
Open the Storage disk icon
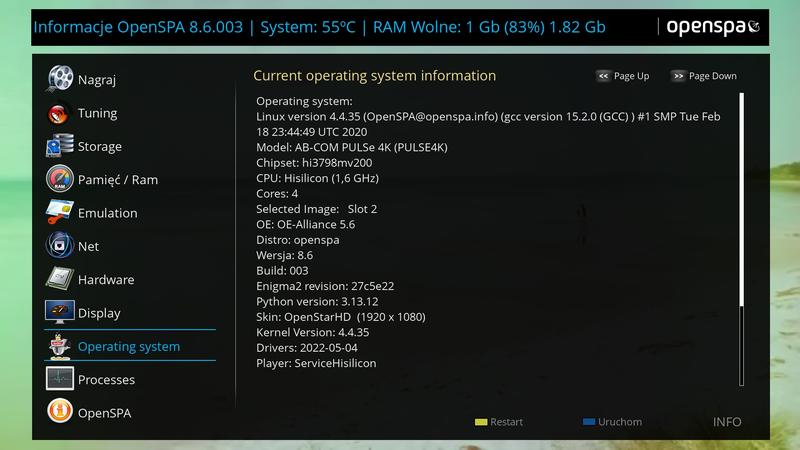point(60,146)
